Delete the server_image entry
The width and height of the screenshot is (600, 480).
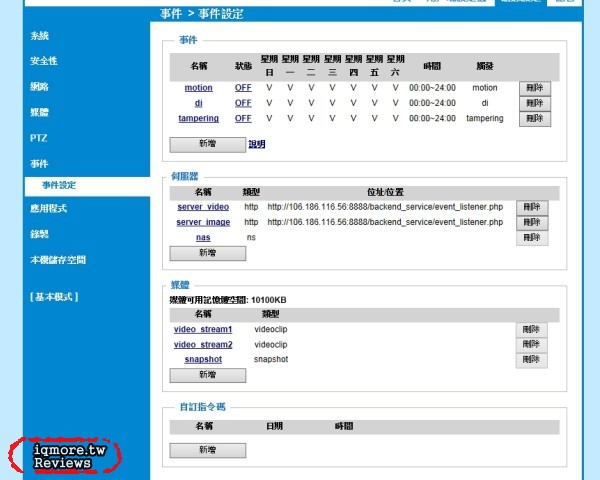pos(532,223)
